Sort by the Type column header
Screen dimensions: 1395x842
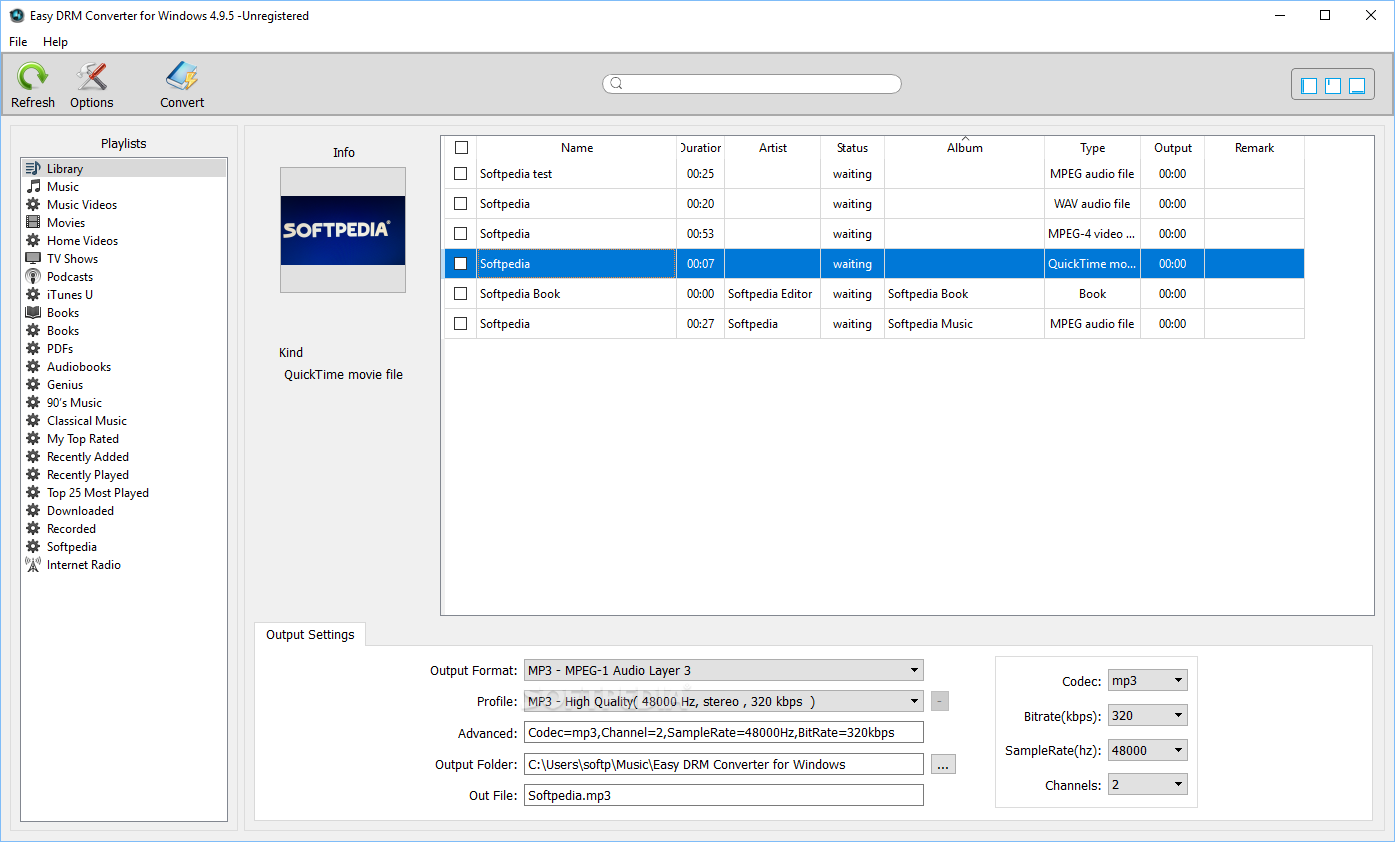pyautogui.click(x=1093, y=148)
